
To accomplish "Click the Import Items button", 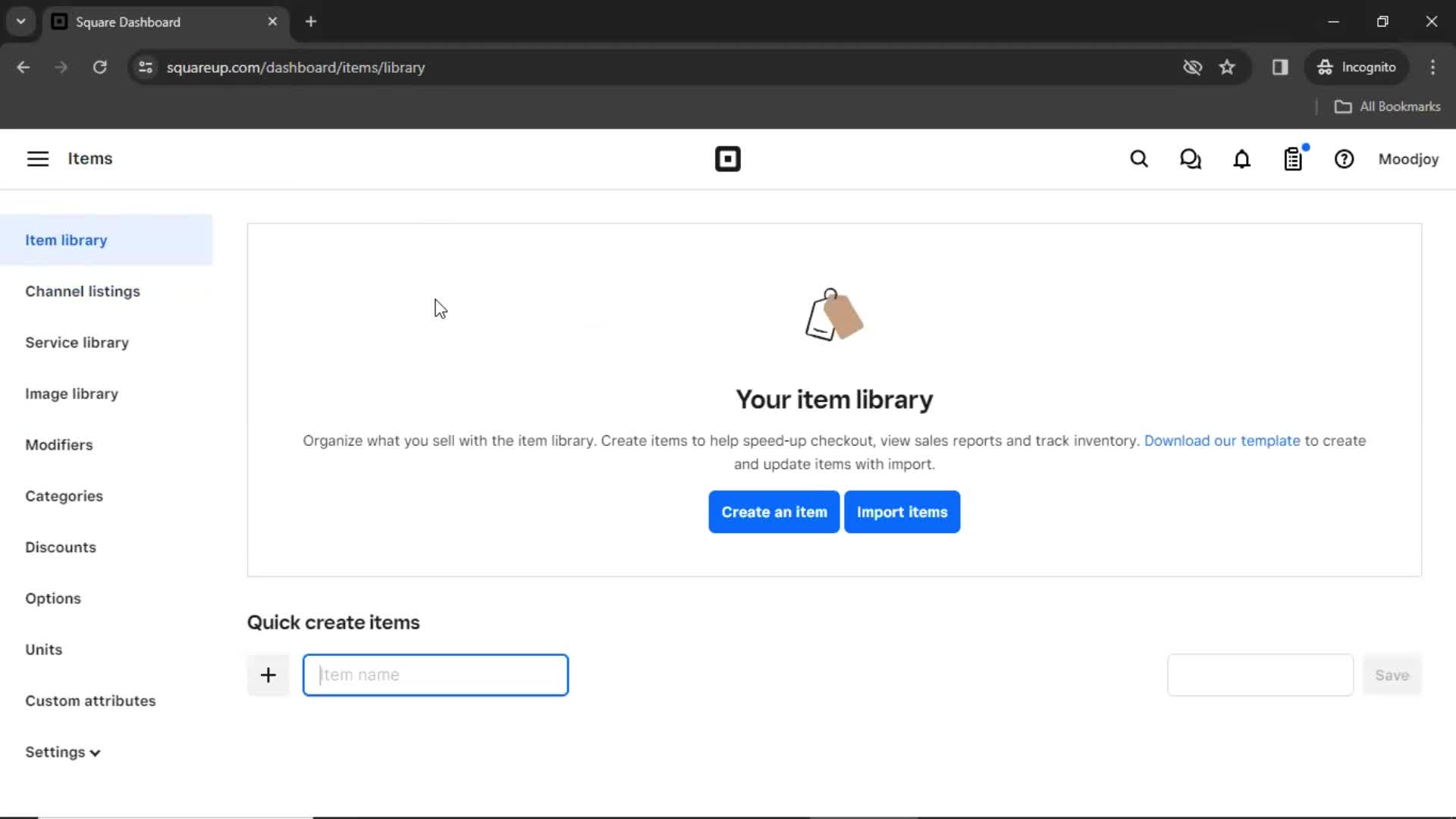I will click(902, 511).
